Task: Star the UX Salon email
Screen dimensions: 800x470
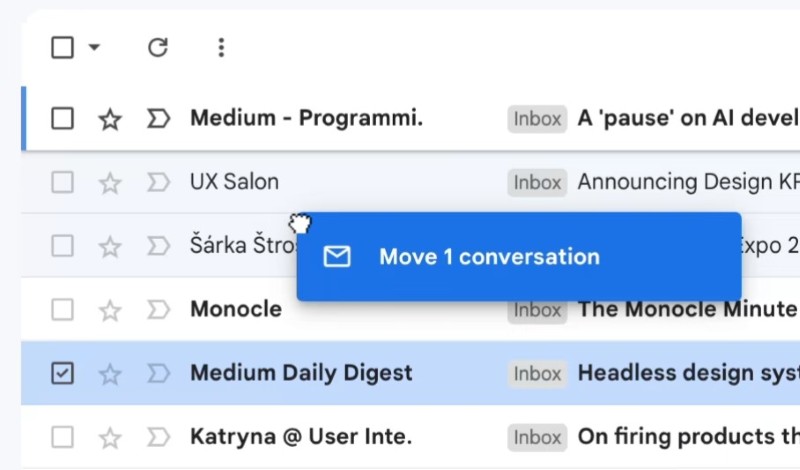Action: (x=110, y=183)
